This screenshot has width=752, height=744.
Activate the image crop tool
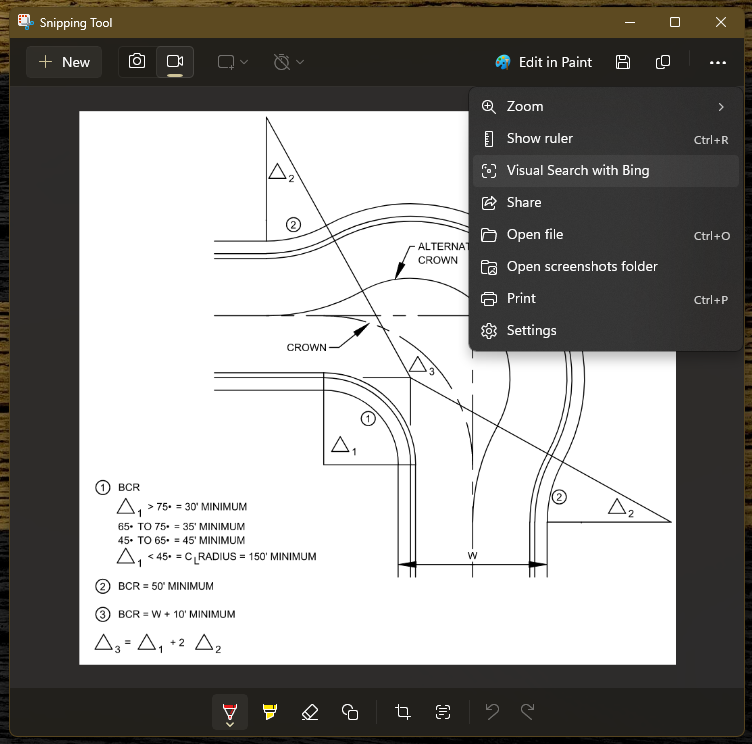click(403, 711)
